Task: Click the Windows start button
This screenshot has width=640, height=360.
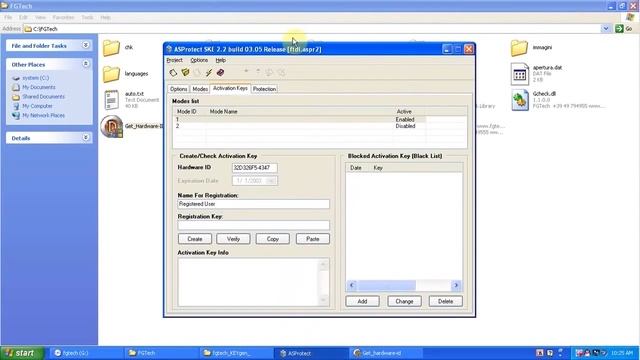Action: 22,353
